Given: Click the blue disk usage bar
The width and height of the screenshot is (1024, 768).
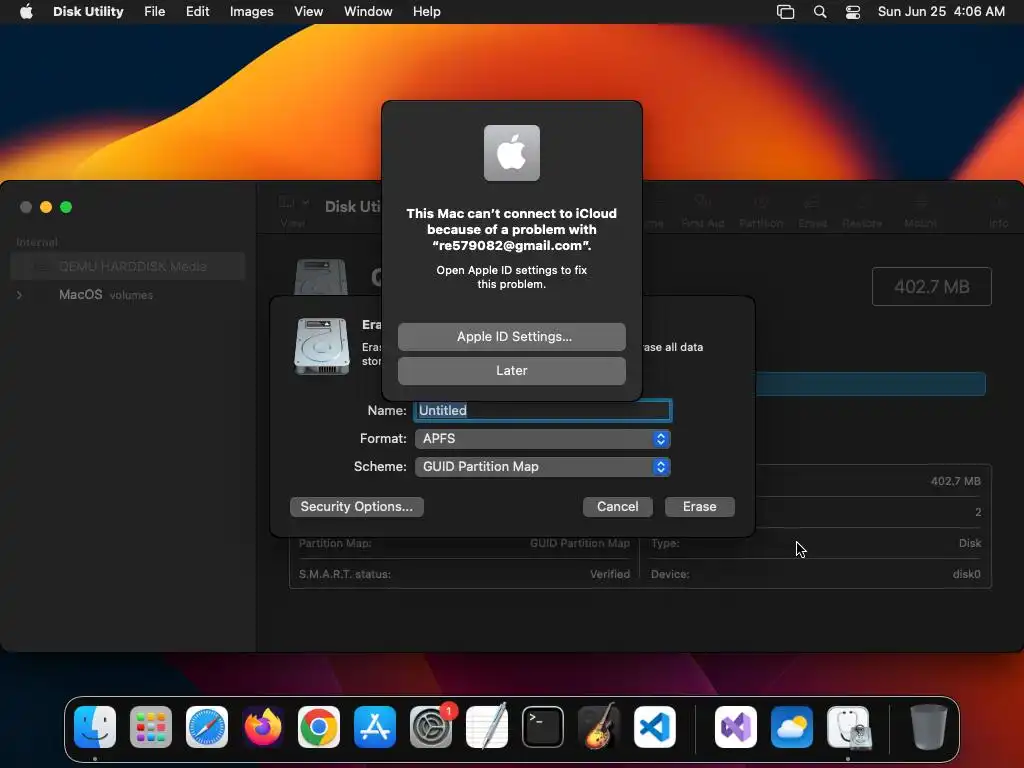Looking at the screenshot, I should (871, 384).
